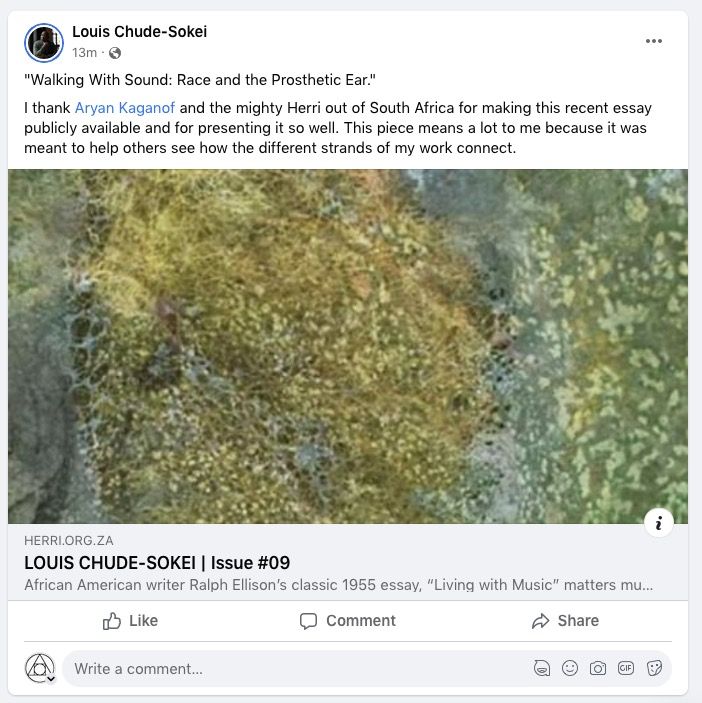Like the post
This screenshot has width=702, height=703.
tap(131, 621)
